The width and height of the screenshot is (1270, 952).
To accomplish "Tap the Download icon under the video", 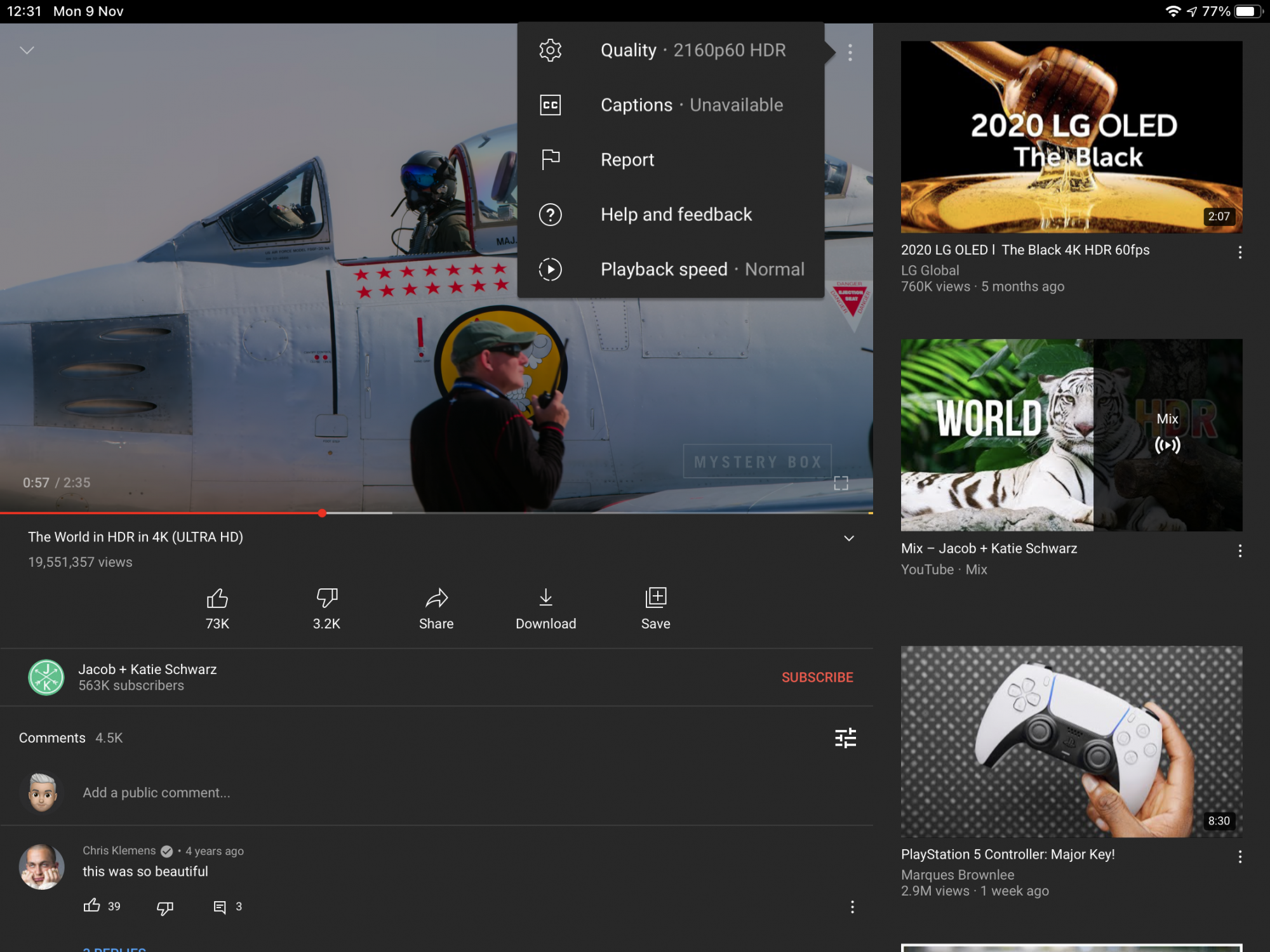I will (545, 598).
